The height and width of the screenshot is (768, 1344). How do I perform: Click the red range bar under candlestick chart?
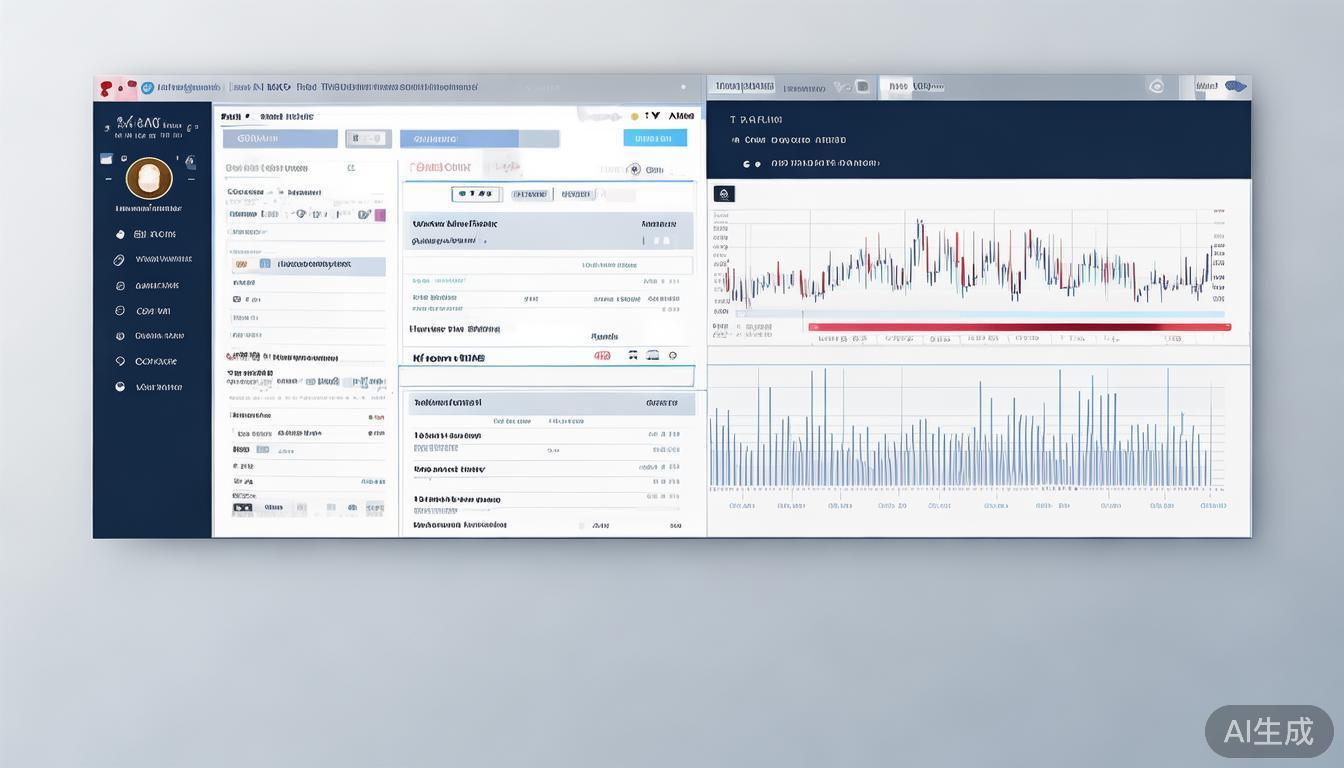(1018, 327)
